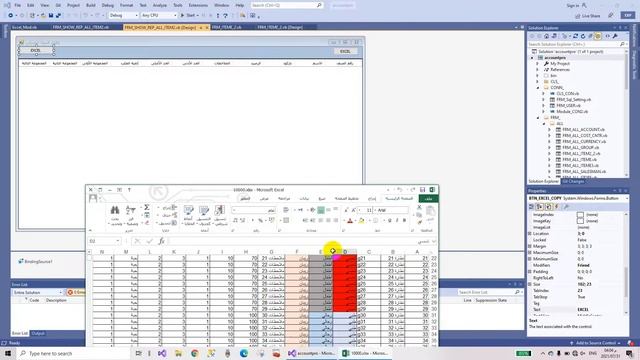
Task: Toggle Italic formatting in Excel ribbon
Action: [x=397, y=220]
